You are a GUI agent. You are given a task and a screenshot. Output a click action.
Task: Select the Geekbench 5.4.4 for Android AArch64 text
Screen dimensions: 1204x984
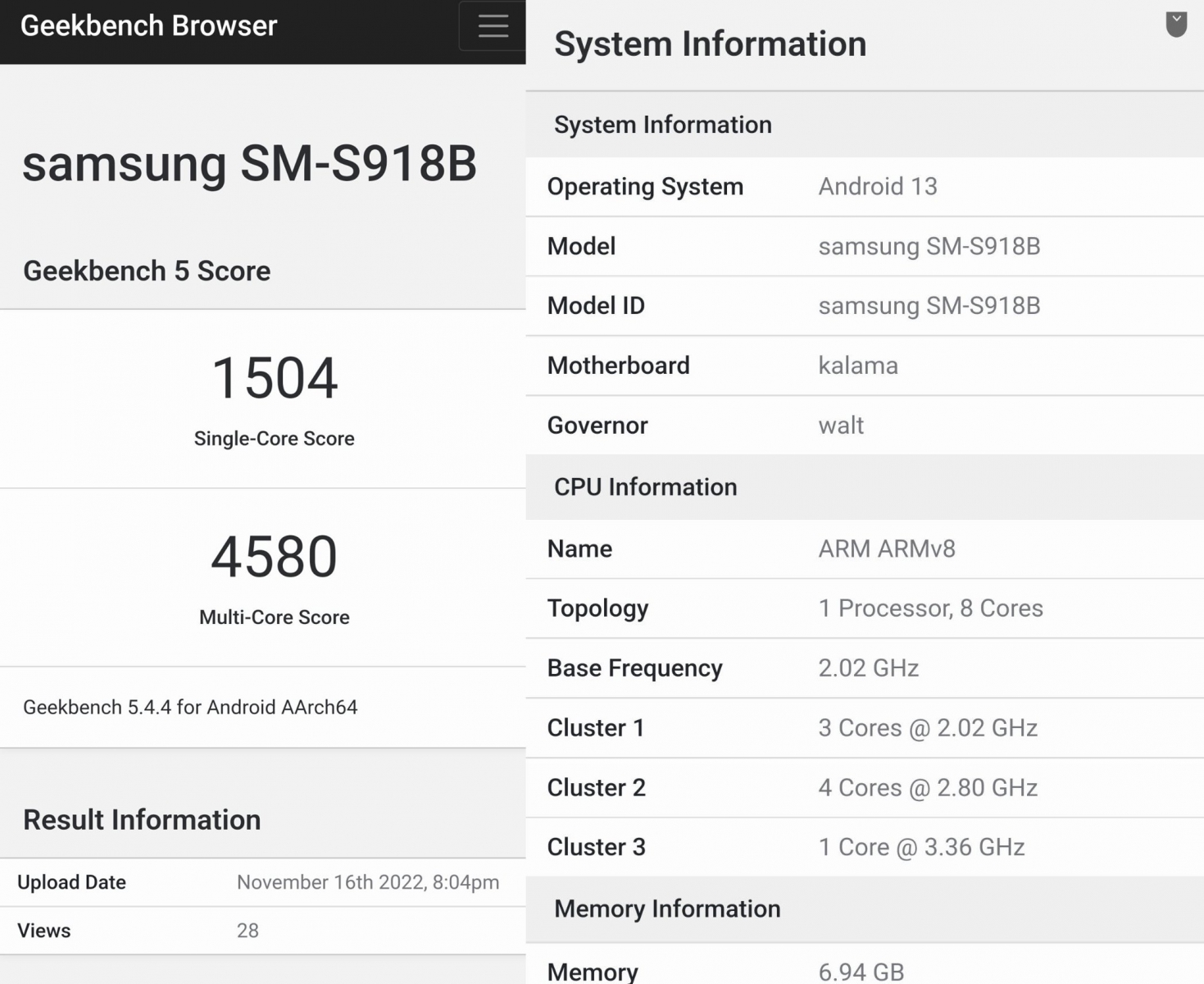click(190, 708)
